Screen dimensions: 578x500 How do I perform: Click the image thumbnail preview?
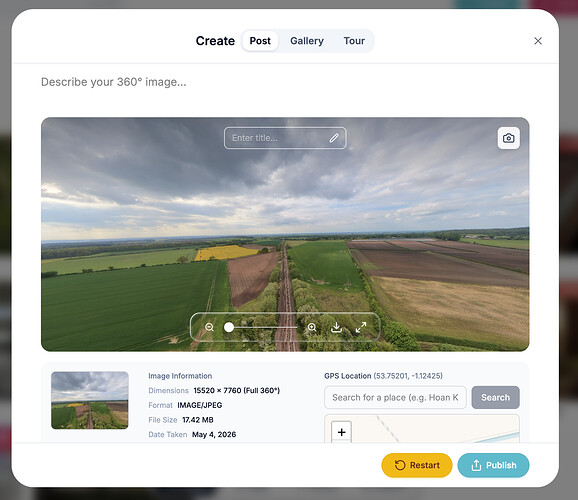90,400
